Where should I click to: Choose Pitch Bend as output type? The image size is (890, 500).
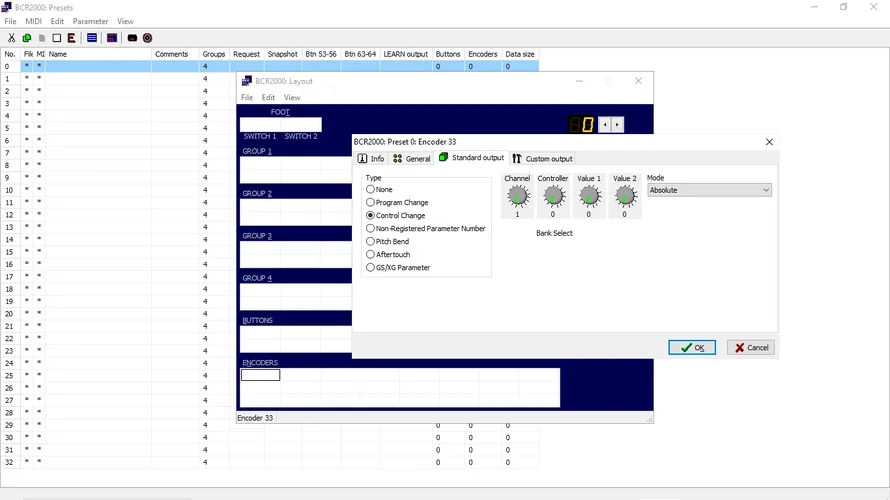[371, 241]
